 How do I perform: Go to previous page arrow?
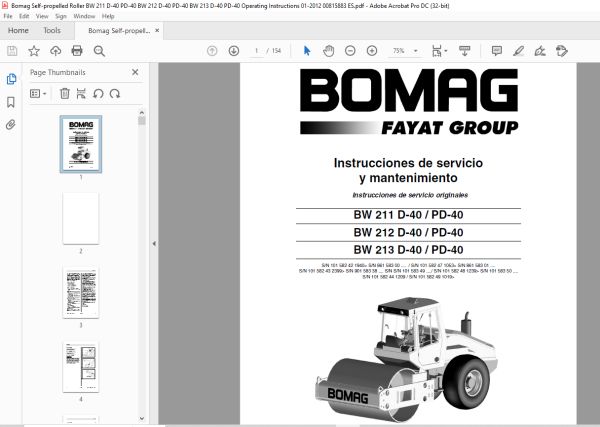point(212,51)
